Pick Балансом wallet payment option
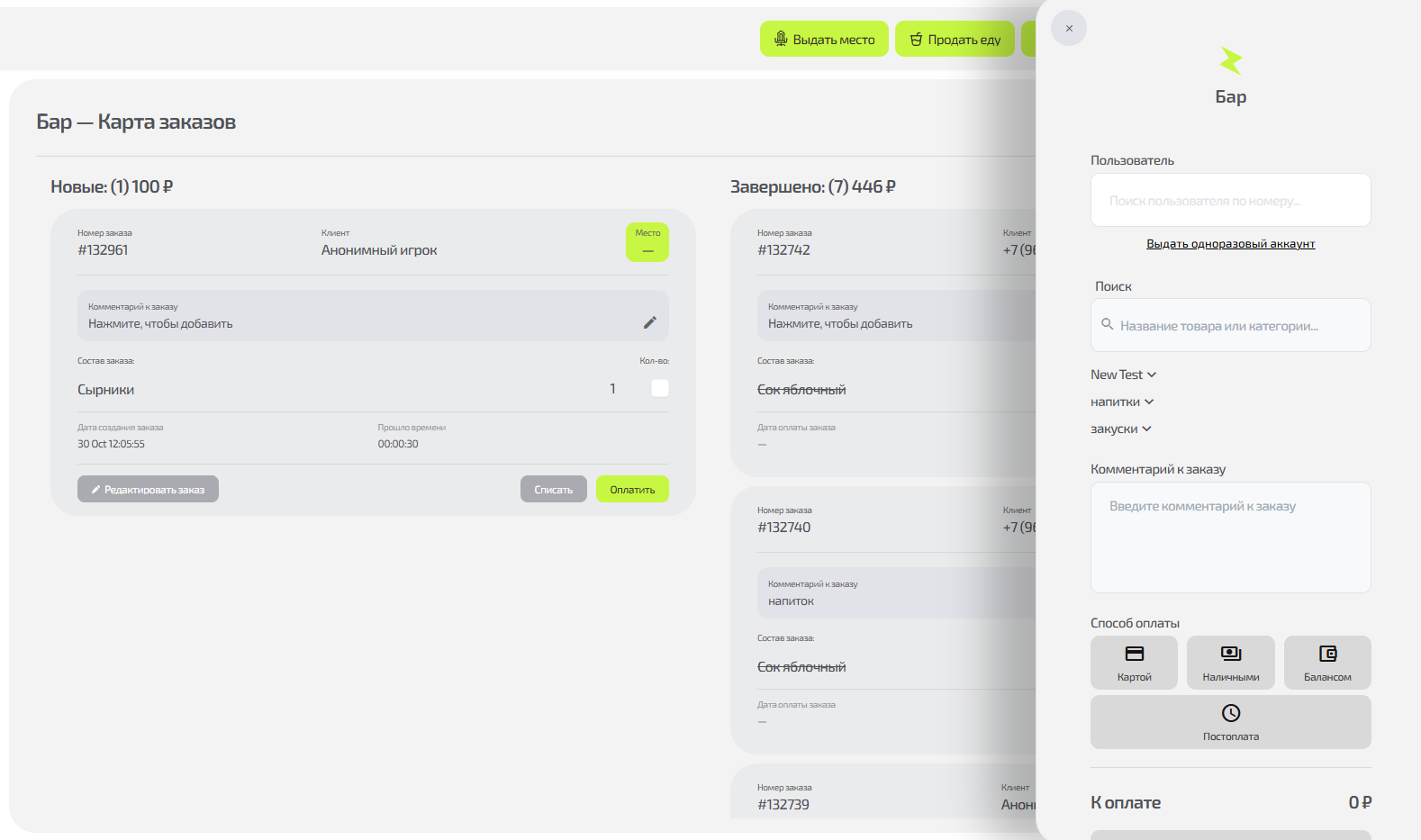1421x840 pixels. (1327, 663)
